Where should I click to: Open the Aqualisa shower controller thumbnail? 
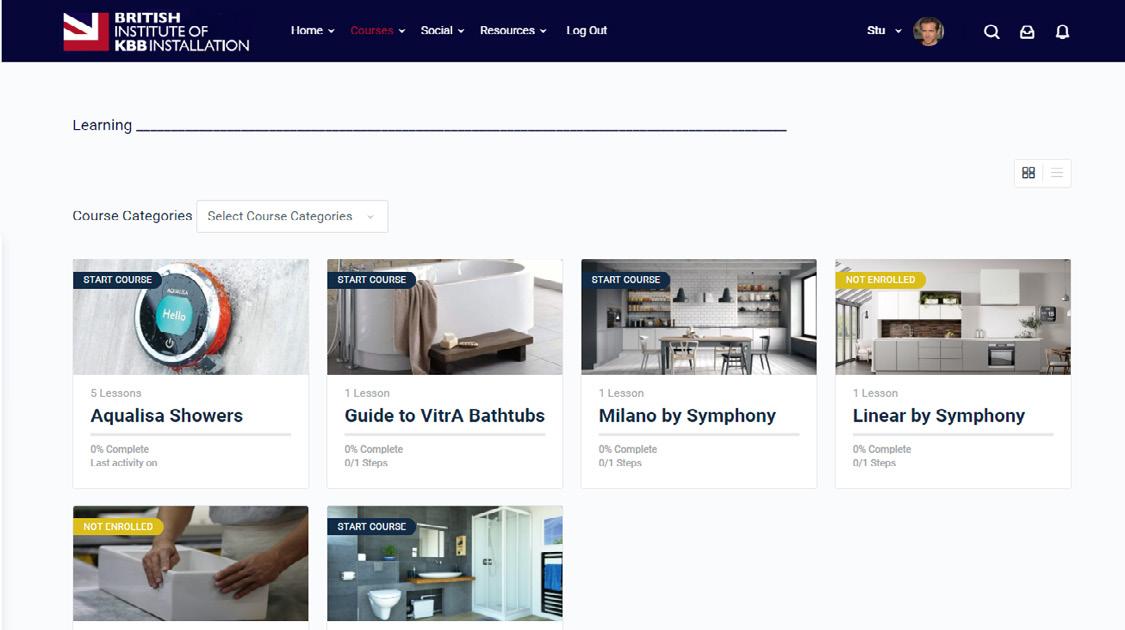pos(191,317)
